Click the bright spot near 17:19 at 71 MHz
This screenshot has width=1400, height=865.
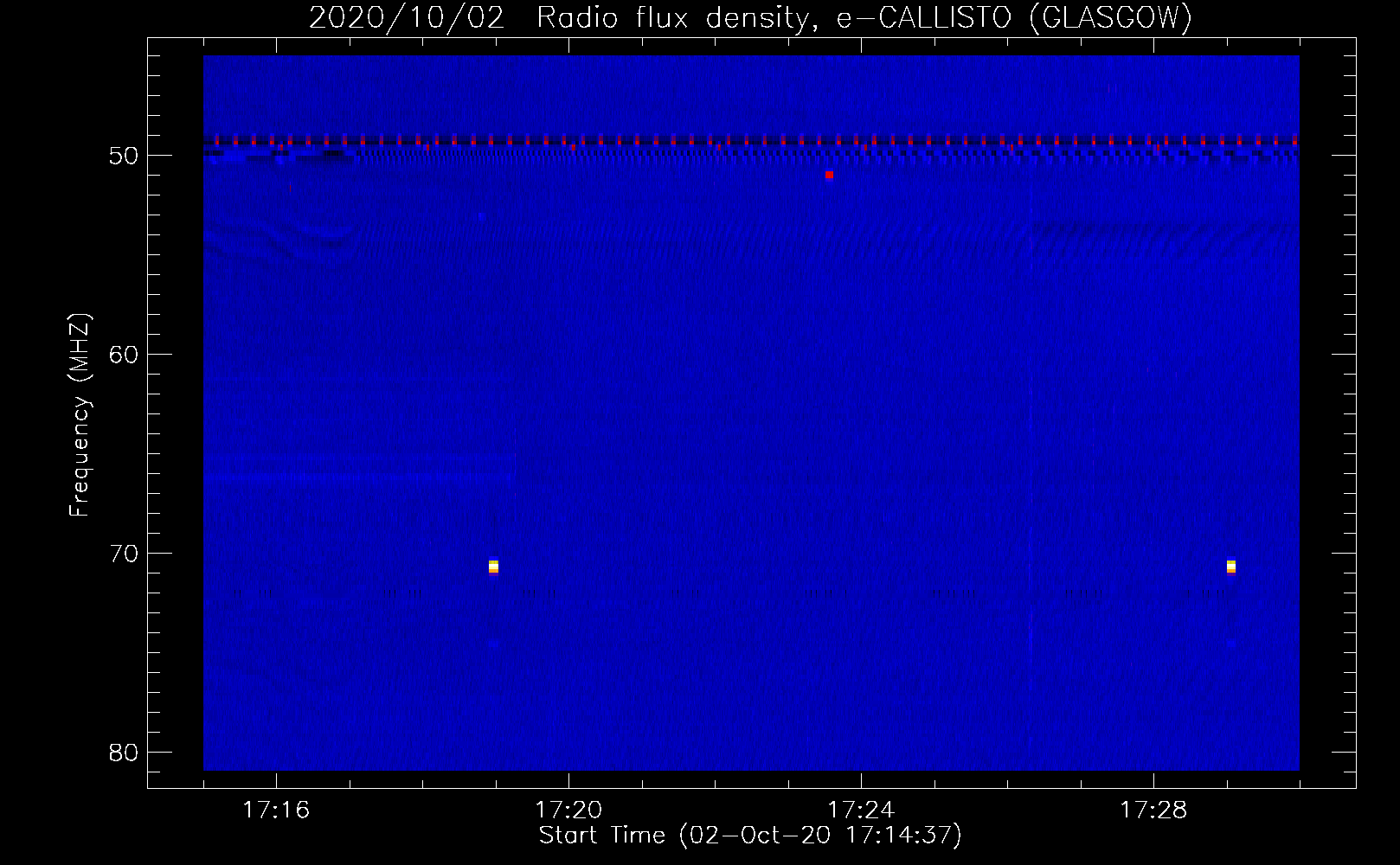point(493,567)
